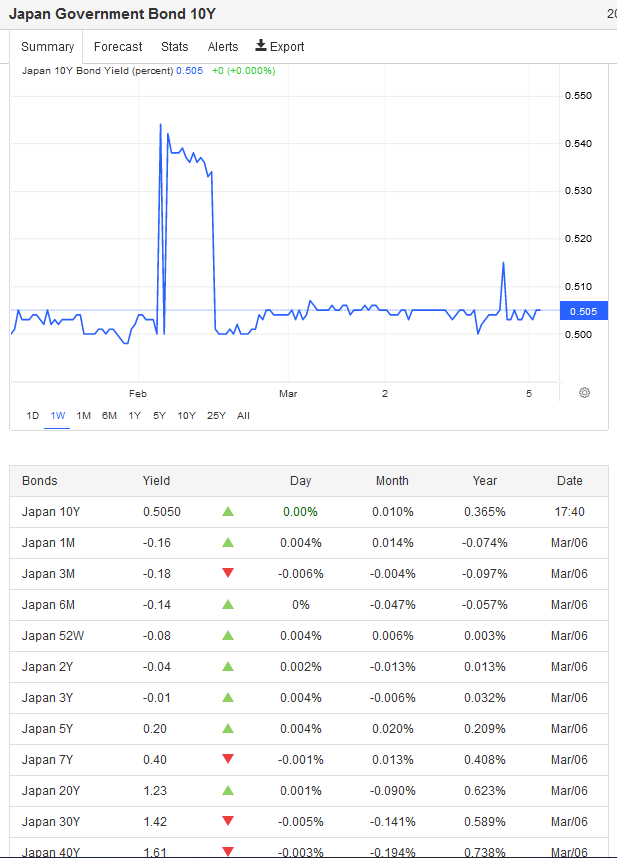
Task: Open the Japan 30Y bond link
Action: pyautogui.click(x=51, y=822)
